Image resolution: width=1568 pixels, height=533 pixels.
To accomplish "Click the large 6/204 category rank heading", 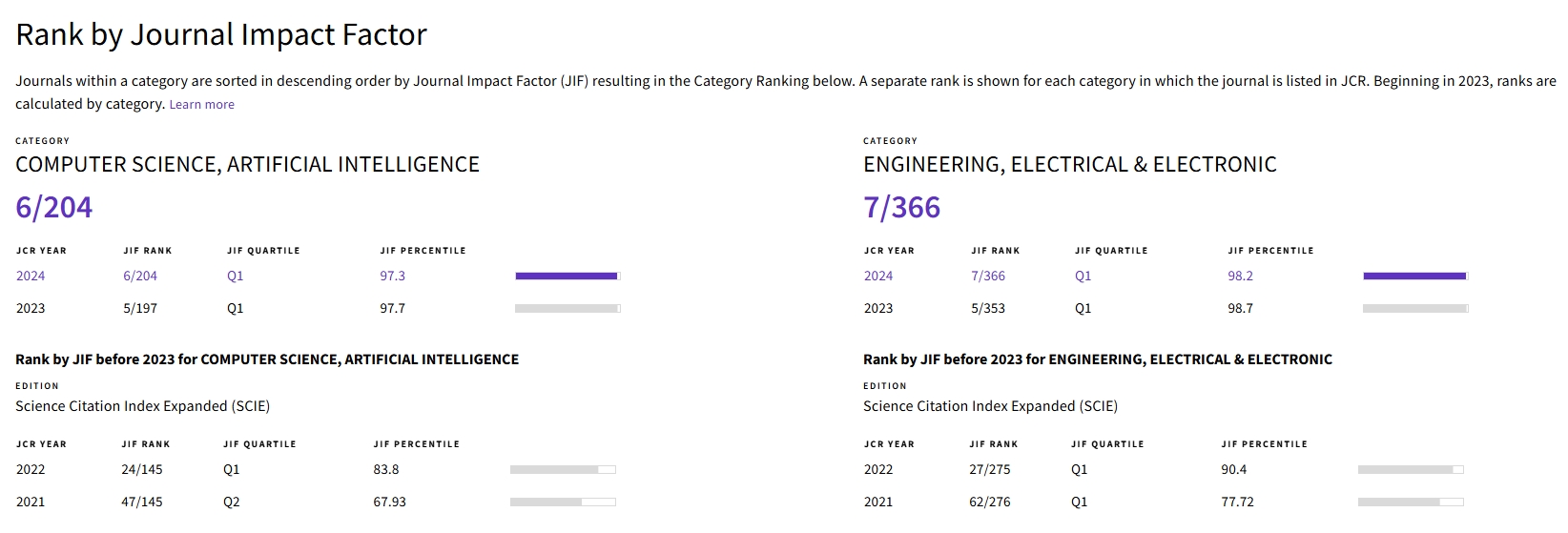I will (54, 207).
